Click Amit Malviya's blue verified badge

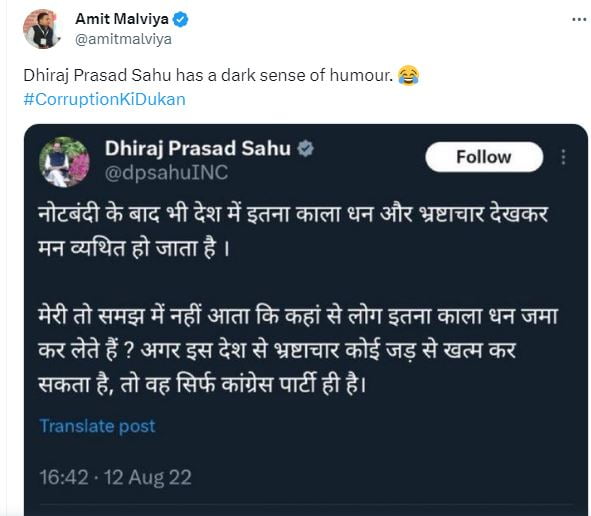[181, 19]
